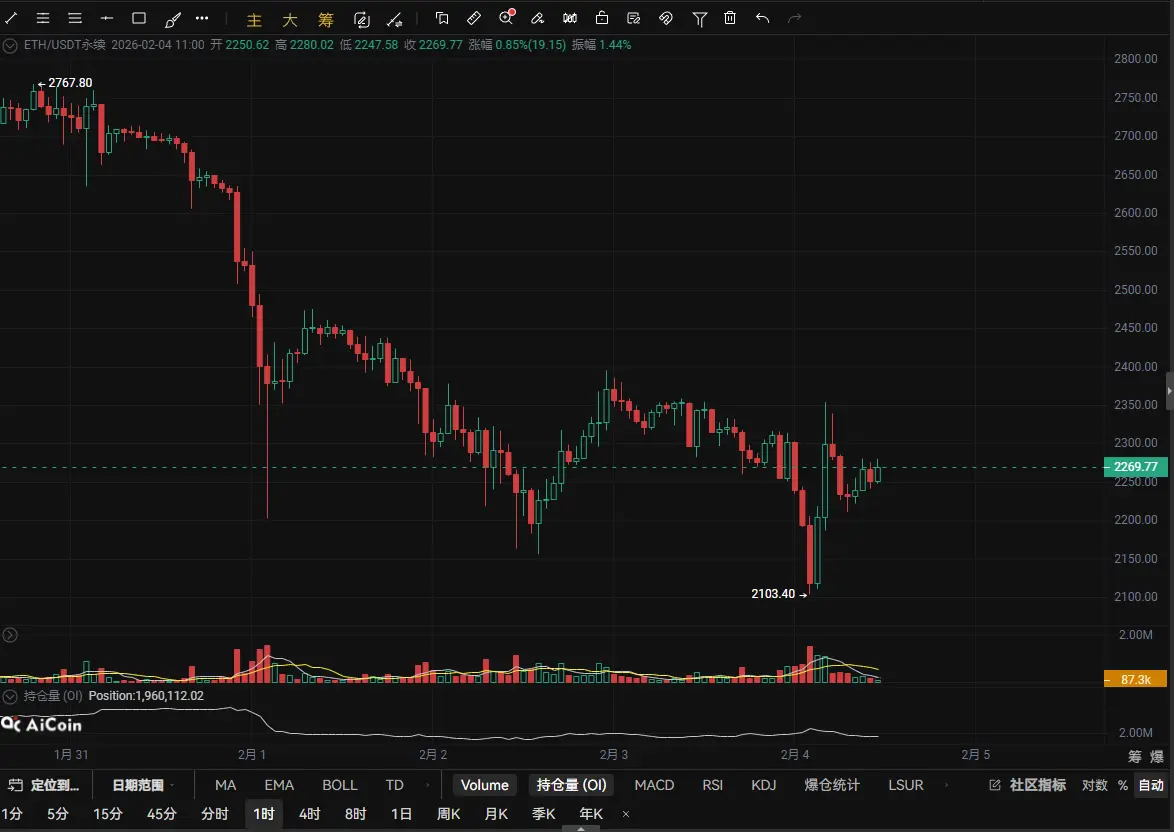Screen dimensions: 1174x832
Task: Select the trend line drawing tool
Action: click(11, 18)
